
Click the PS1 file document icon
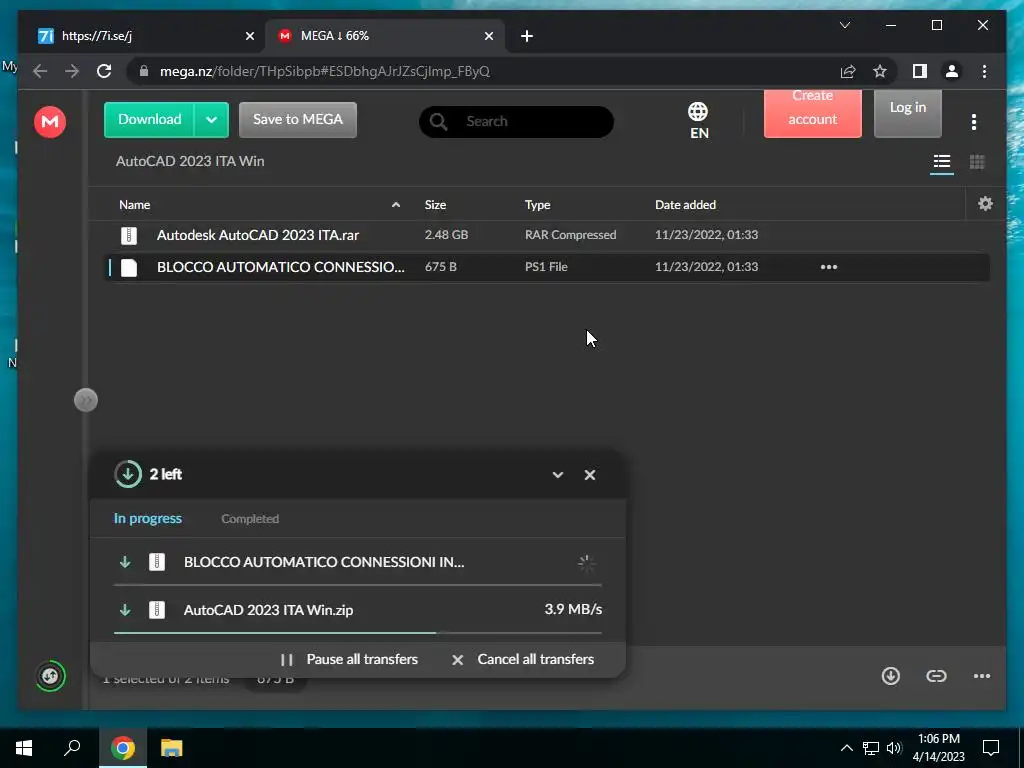(x=129, y=267)
